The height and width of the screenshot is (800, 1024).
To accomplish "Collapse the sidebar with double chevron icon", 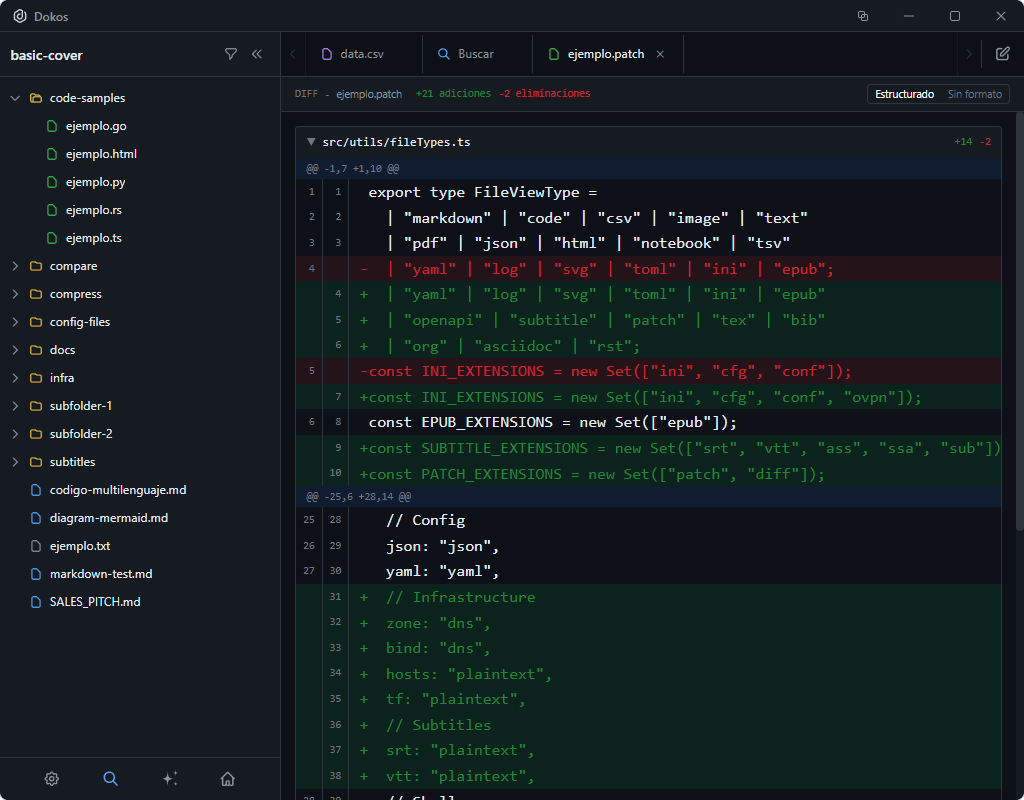I will point(257,54).
